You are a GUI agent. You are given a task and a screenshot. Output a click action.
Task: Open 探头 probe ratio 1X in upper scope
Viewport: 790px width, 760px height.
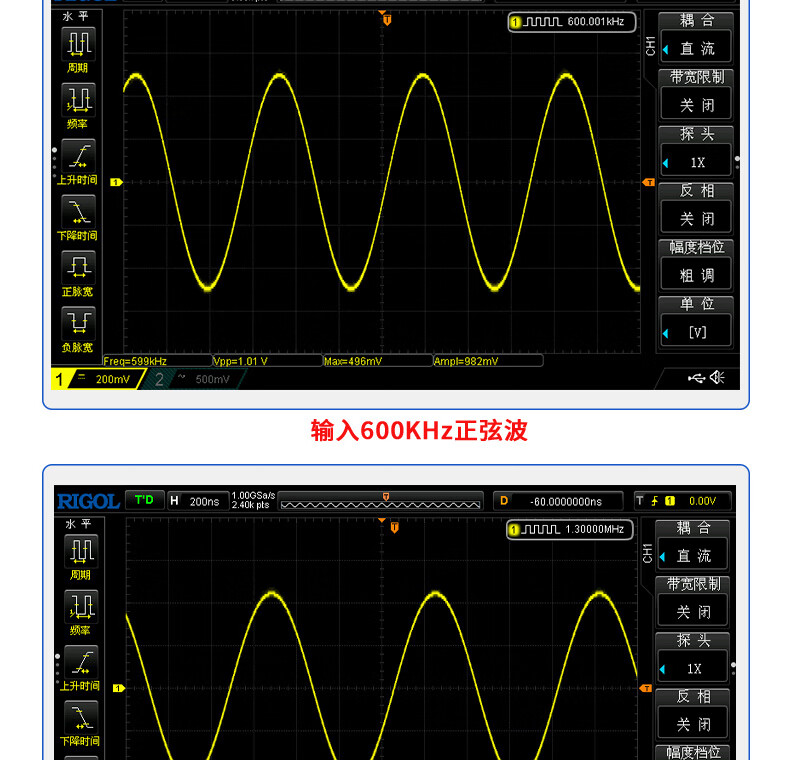696,161
